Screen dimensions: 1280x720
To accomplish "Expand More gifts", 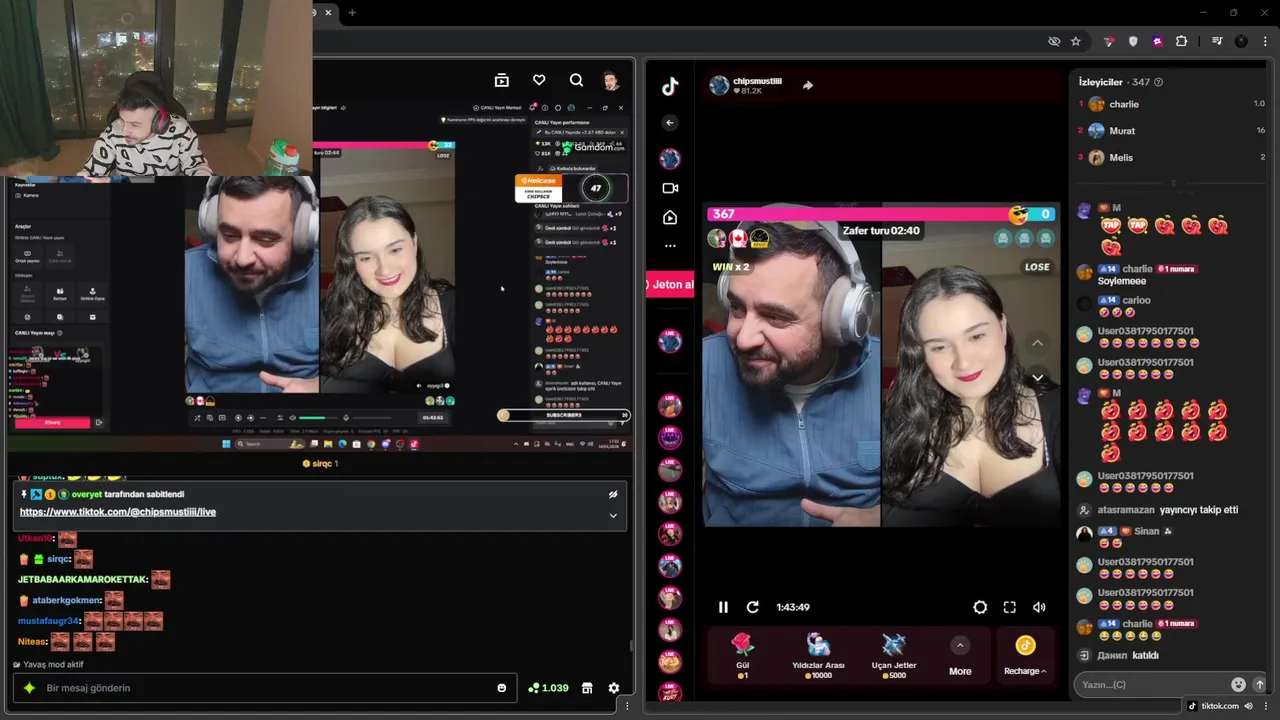I will click(x=960, y=657).
